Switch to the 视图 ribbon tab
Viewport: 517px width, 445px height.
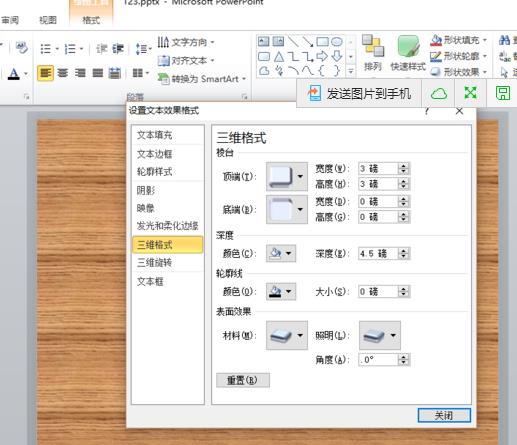tap(48, 20)
